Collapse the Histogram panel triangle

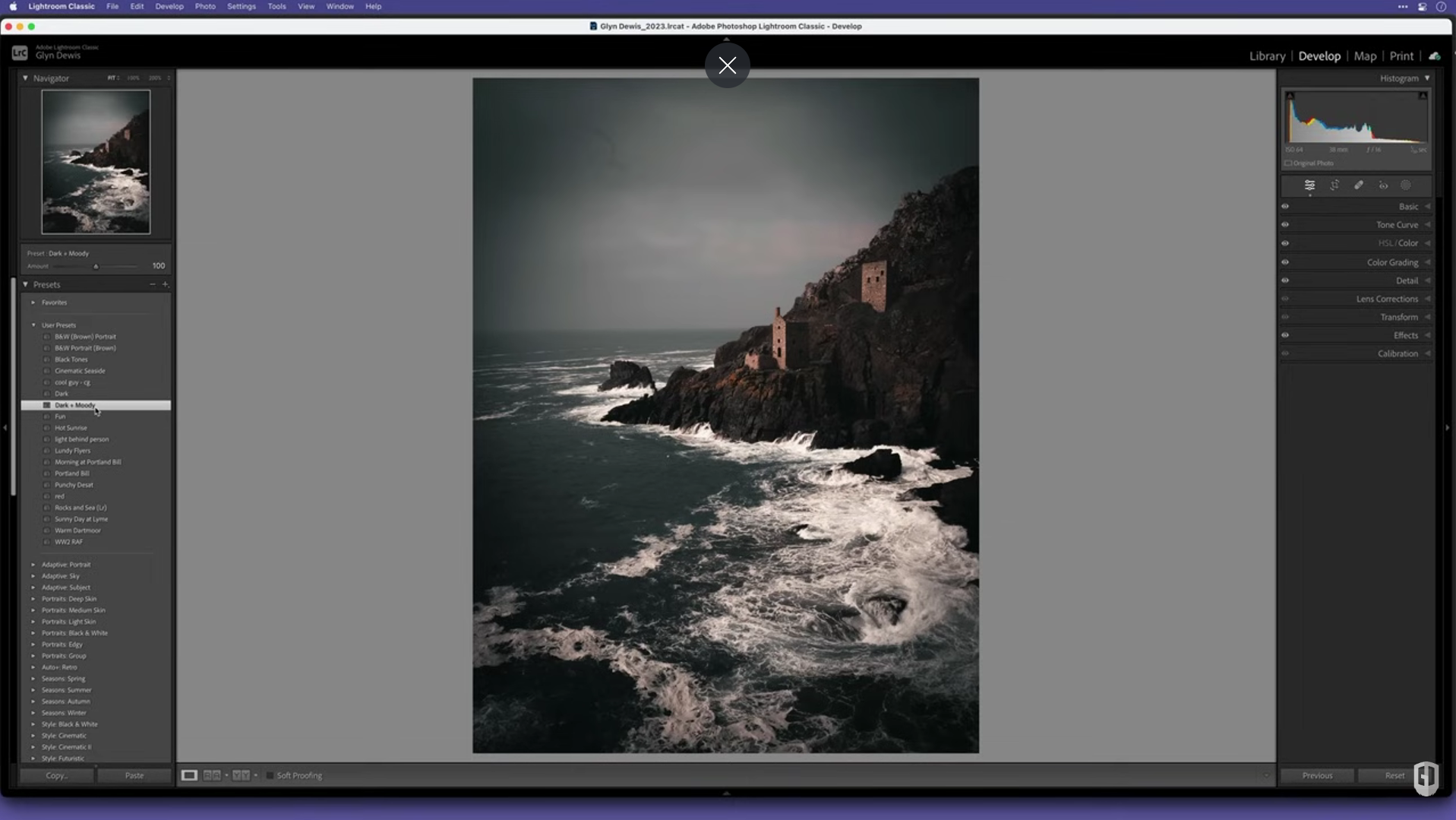tap(1427, 78)
